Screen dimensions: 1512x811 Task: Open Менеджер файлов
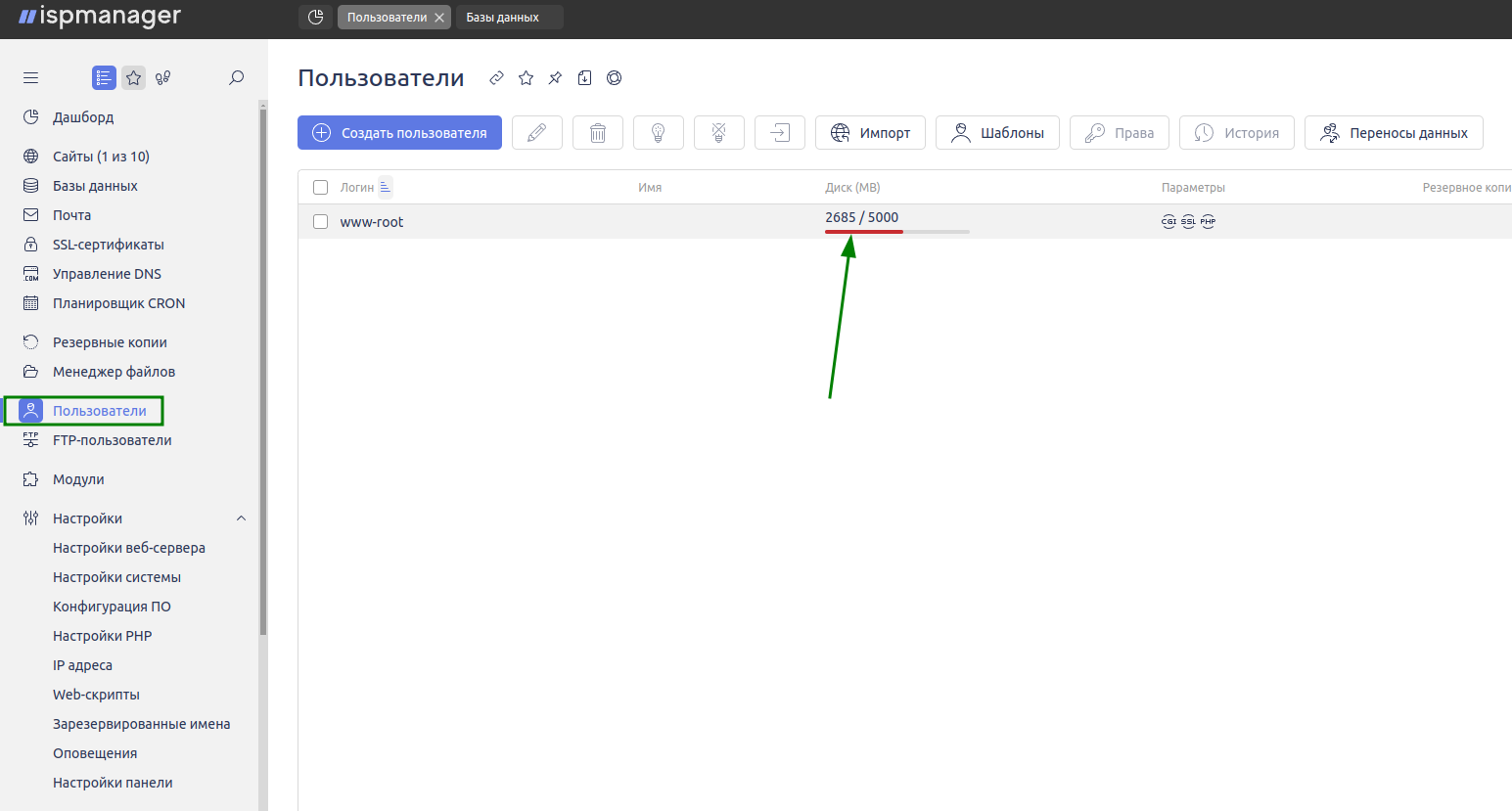click(114, 372)
